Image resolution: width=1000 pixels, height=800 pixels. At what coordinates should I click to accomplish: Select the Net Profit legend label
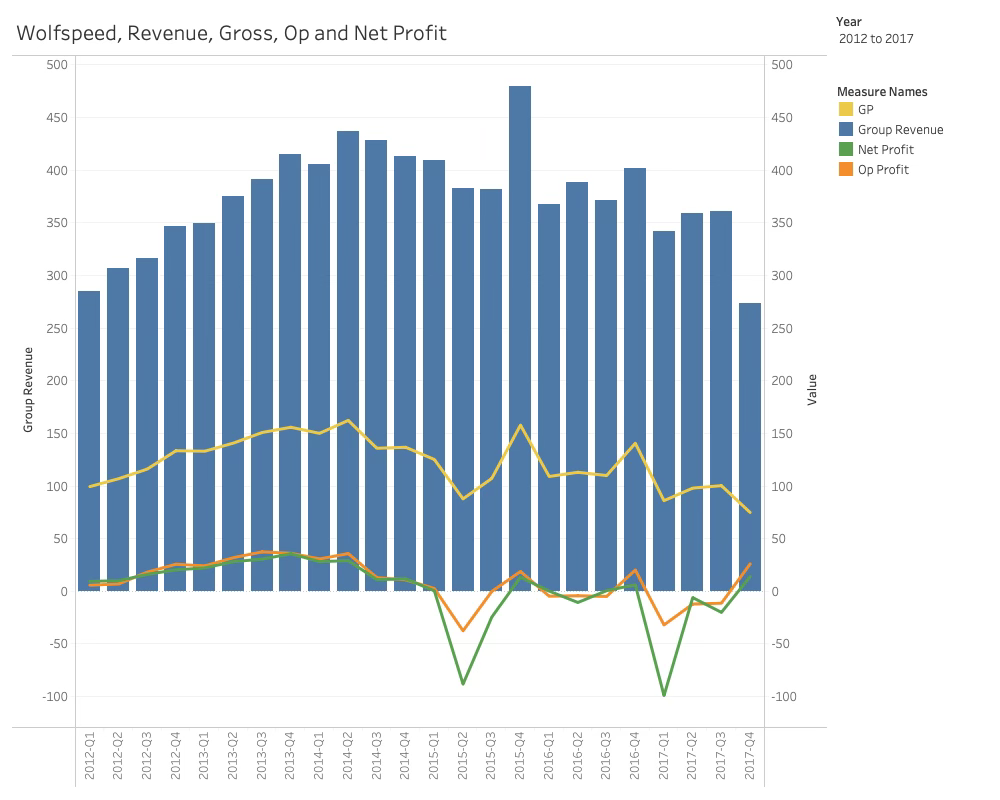885,149
